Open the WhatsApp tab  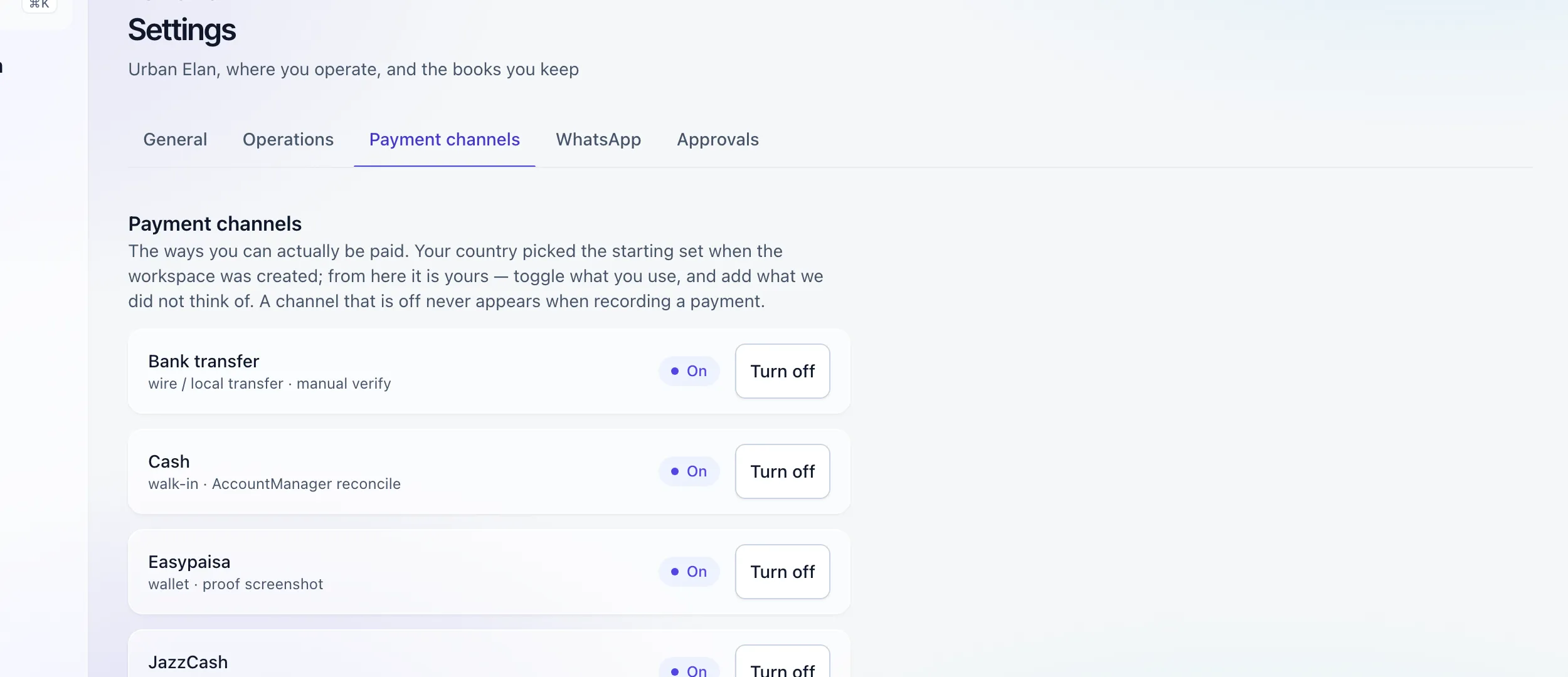tap(598, 139)
